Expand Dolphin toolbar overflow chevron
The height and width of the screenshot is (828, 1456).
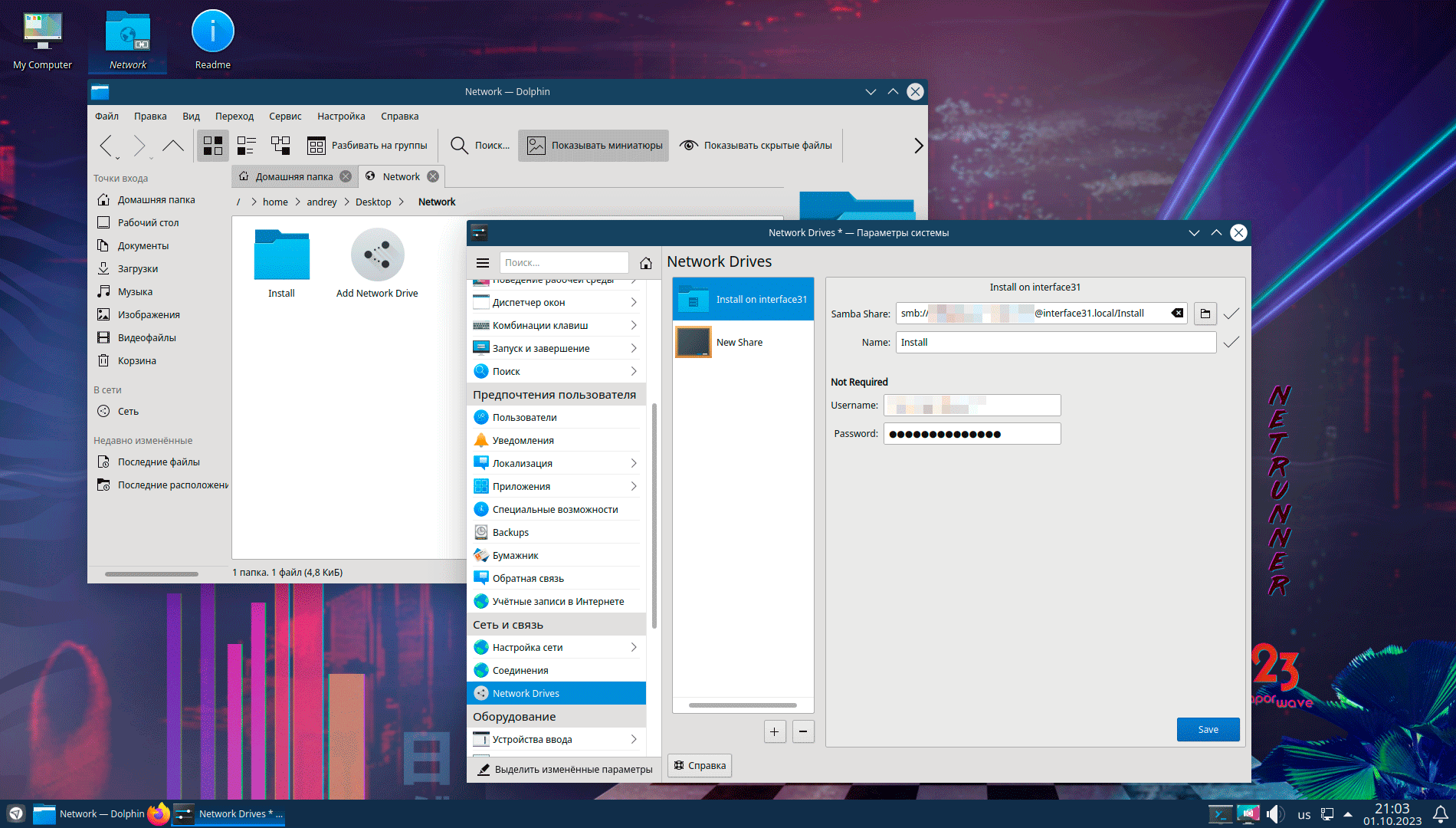click(918, 146)
